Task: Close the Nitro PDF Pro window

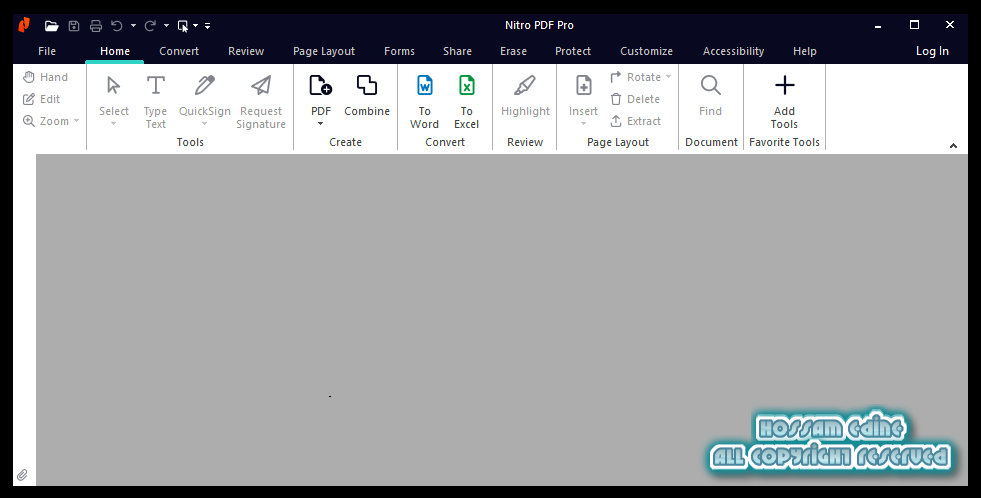Action: (x=950, y=25)
